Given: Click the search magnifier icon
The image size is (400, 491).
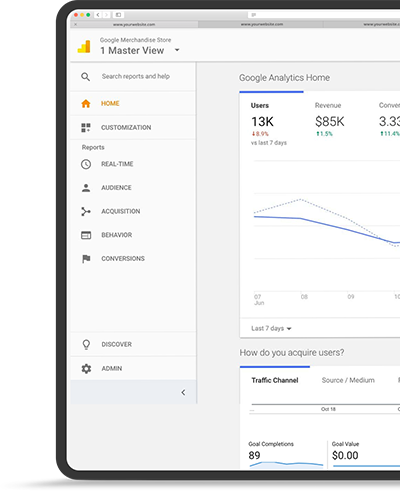Looking at the screenshot, I should [x=86, y=77].
